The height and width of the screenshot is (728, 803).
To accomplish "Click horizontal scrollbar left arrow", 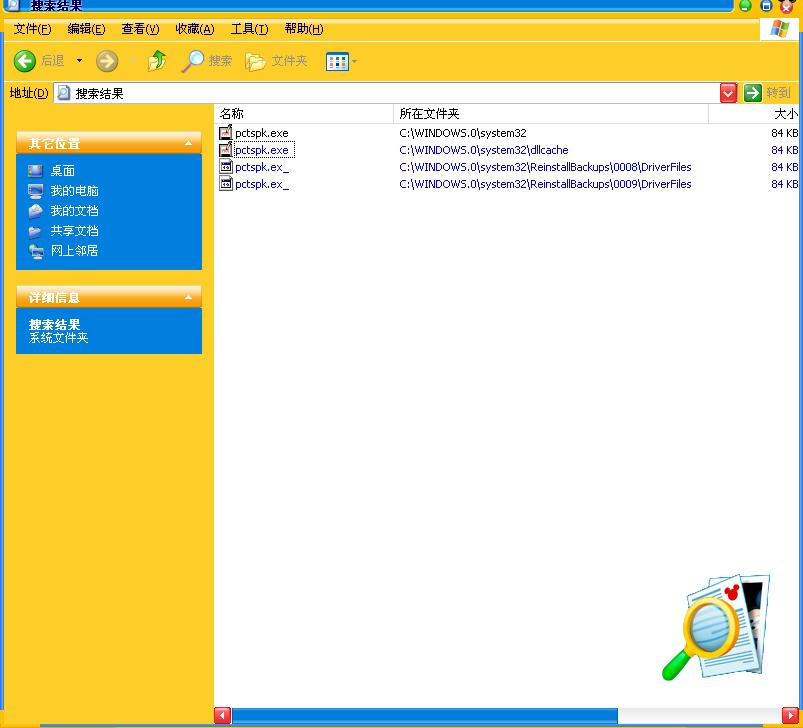I will pos(223,715).
